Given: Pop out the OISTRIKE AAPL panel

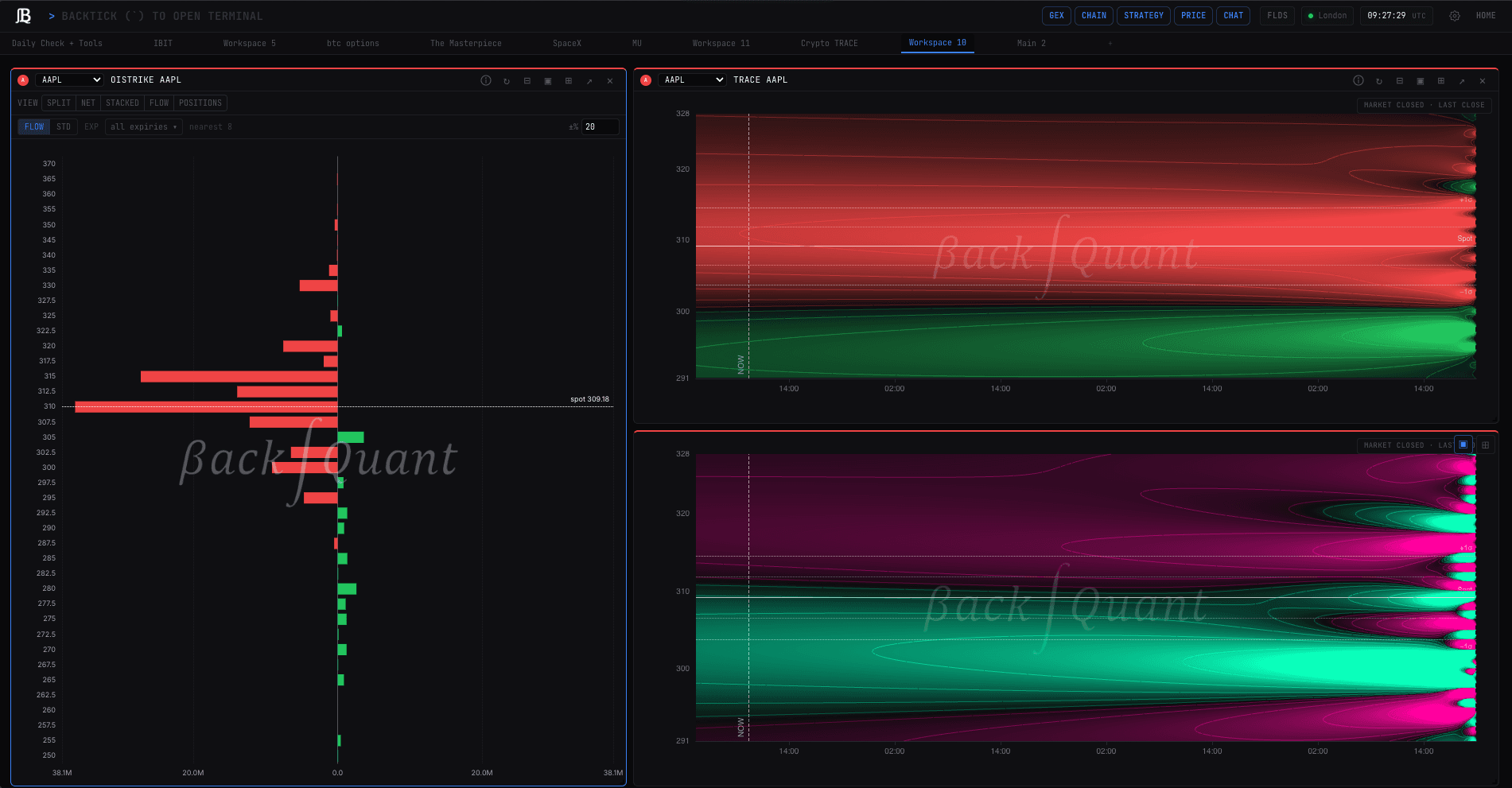Looking at the screenshot, I should 589,80.
